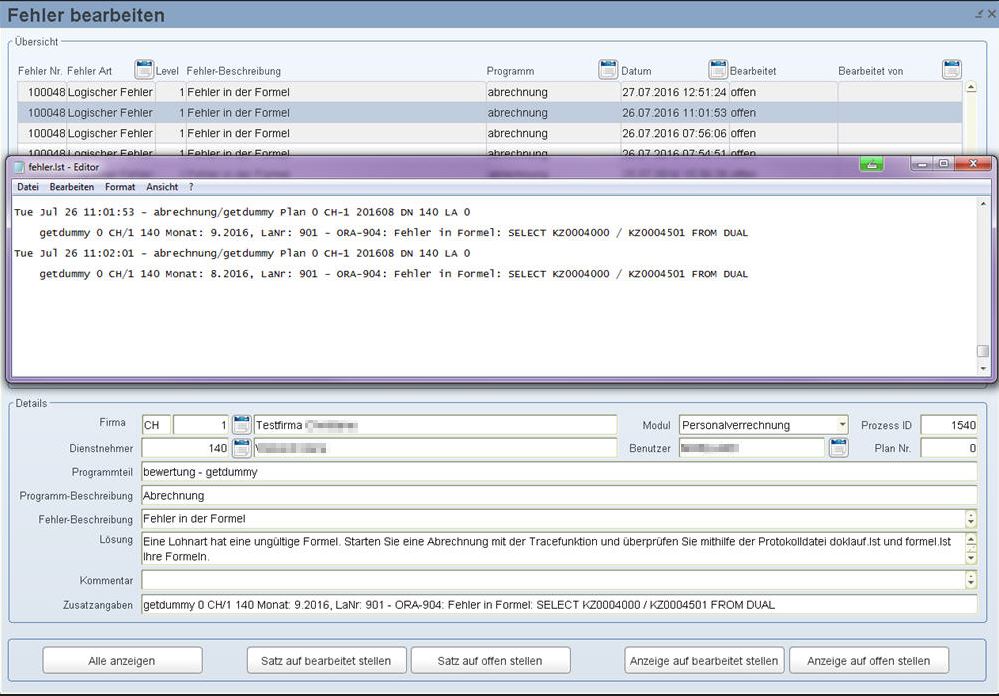Screen dimensions: 999x696
Task: Click the Datum column header
Action: 636,71
